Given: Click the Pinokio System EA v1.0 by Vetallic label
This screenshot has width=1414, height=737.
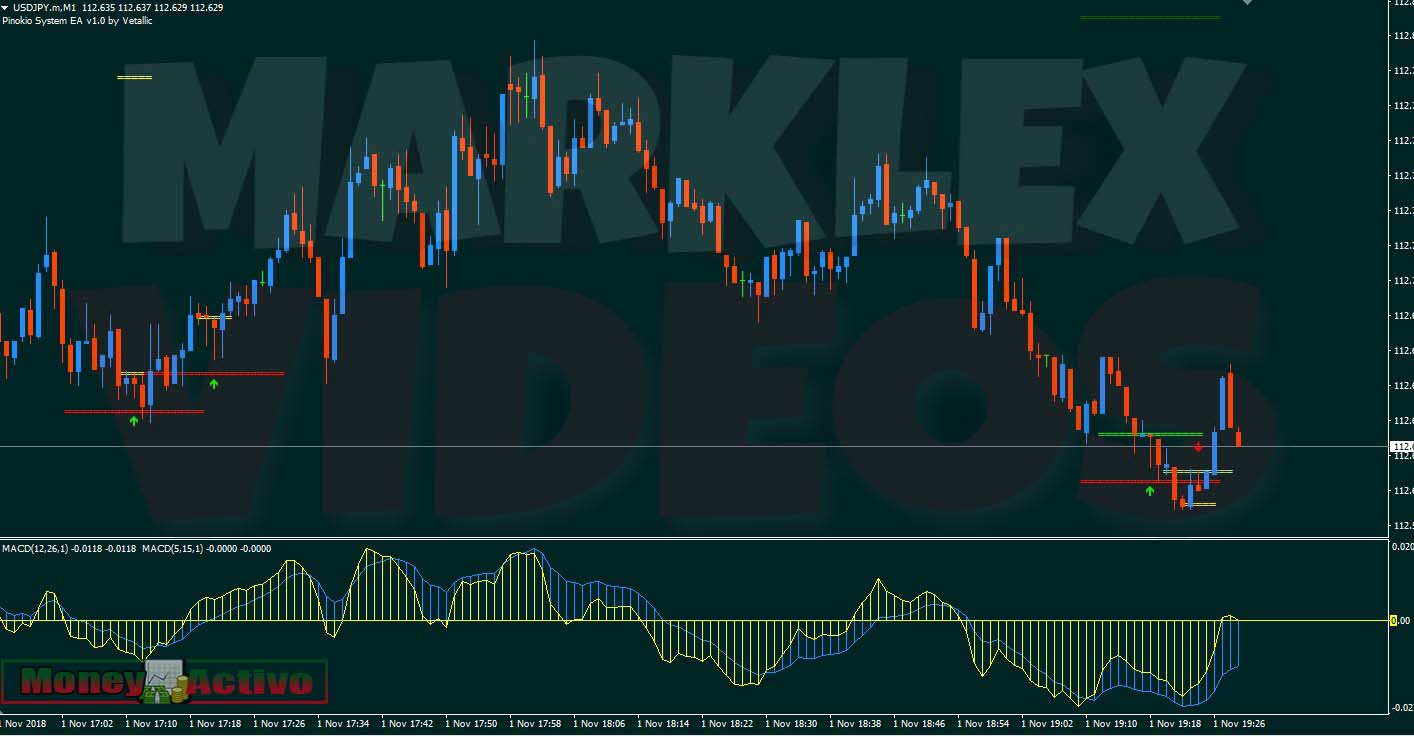Looking at the screenshot, I should tap(77, 20).
